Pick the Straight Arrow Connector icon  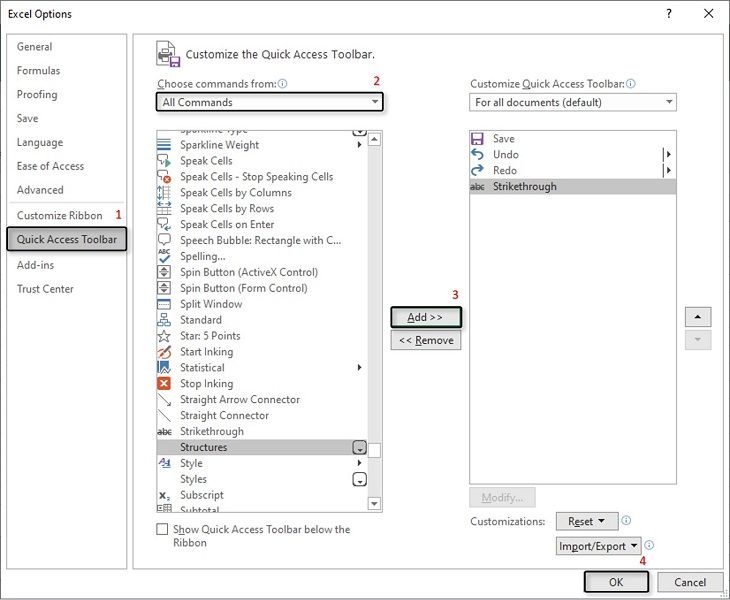click(164, 399)
